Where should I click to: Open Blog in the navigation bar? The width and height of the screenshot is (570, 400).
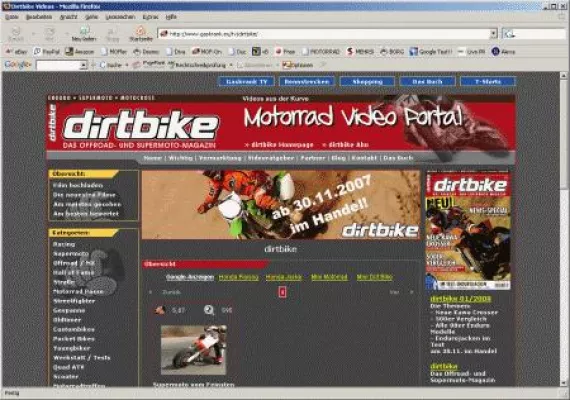pos(338,158)
